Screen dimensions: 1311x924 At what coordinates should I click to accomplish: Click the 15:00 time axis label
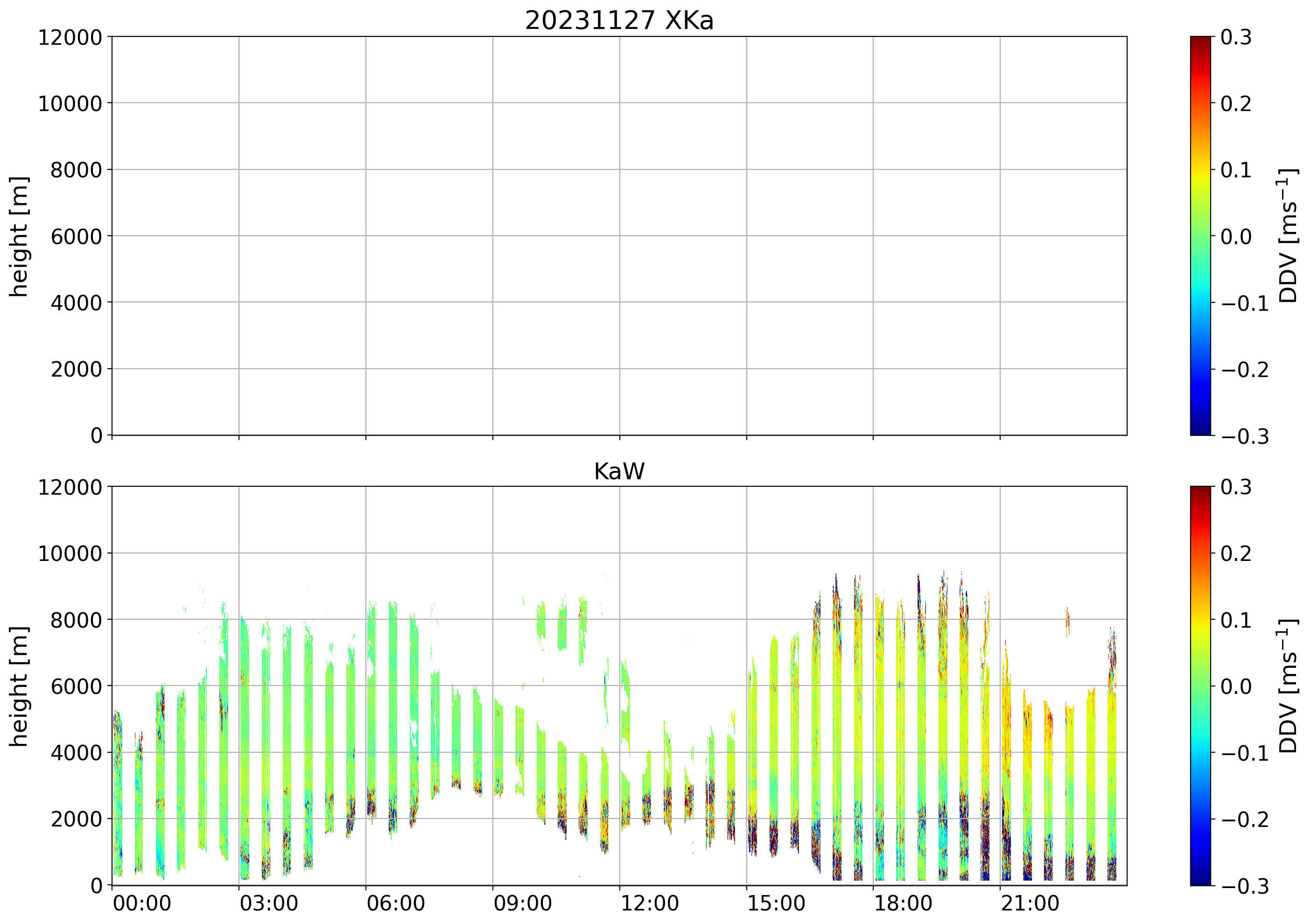click(x=776, y=904)
